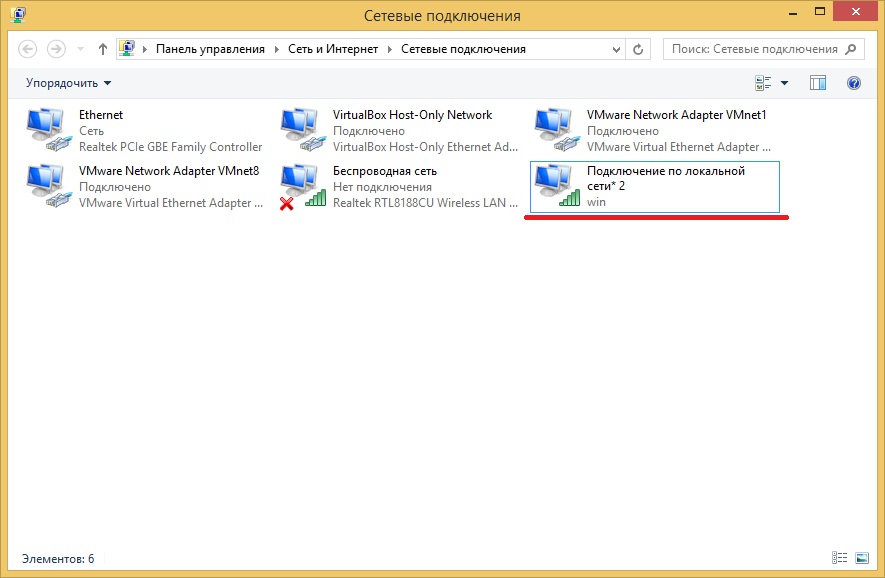
Task: Open the help question mark icon
Action: (853, 83)
